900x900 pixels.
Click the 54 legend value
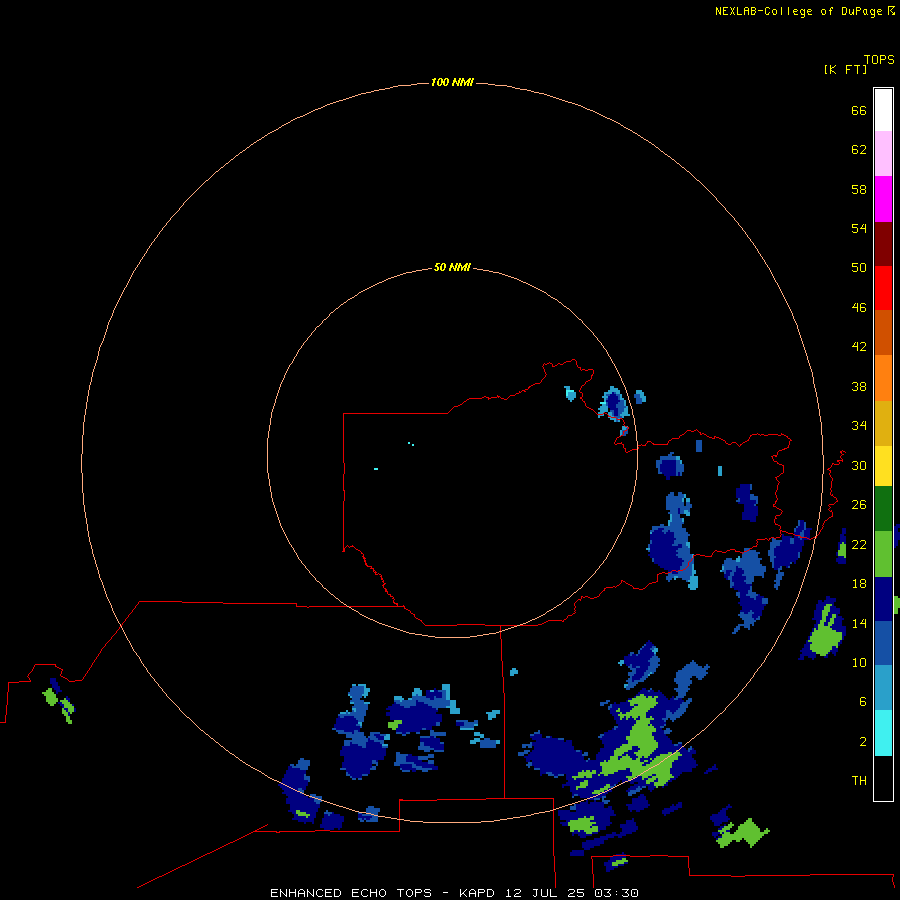(x=859, y=228)
